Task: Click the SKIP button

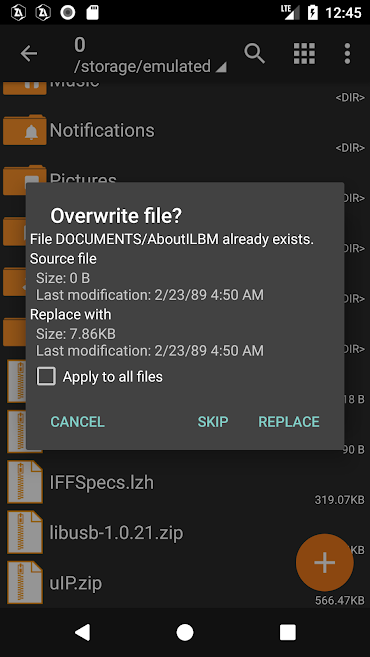Action: [x=213, y=422]
